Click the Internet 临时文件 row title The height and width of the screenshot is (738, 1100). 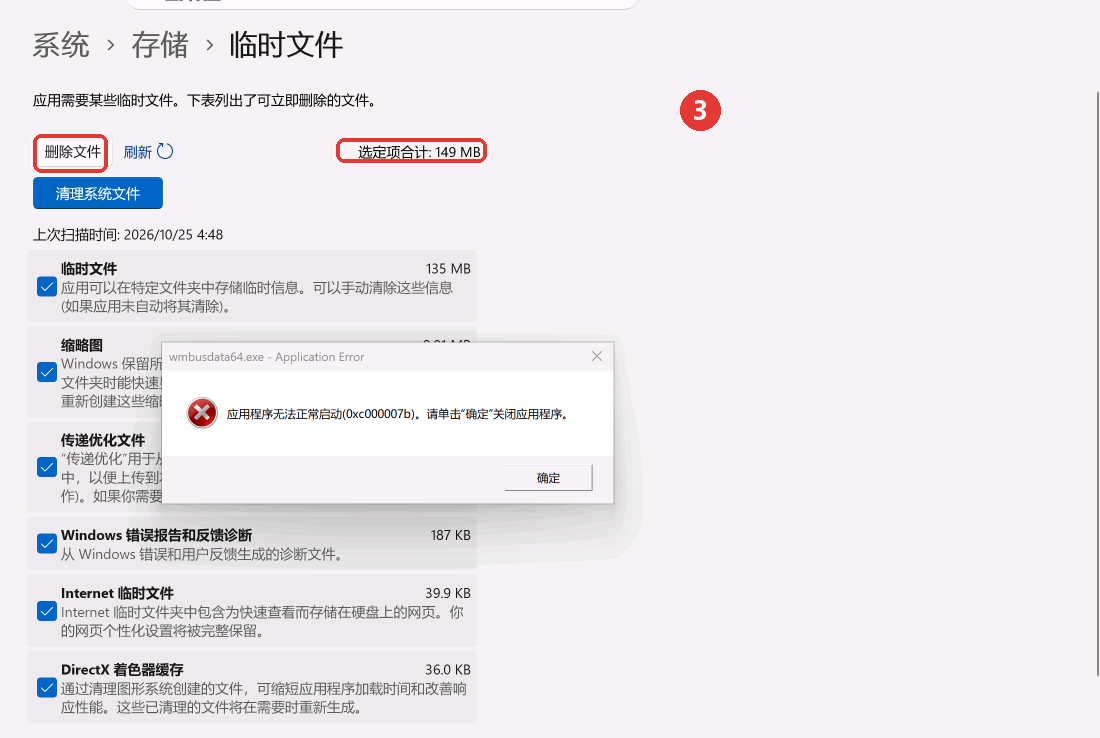pos(117,593)
